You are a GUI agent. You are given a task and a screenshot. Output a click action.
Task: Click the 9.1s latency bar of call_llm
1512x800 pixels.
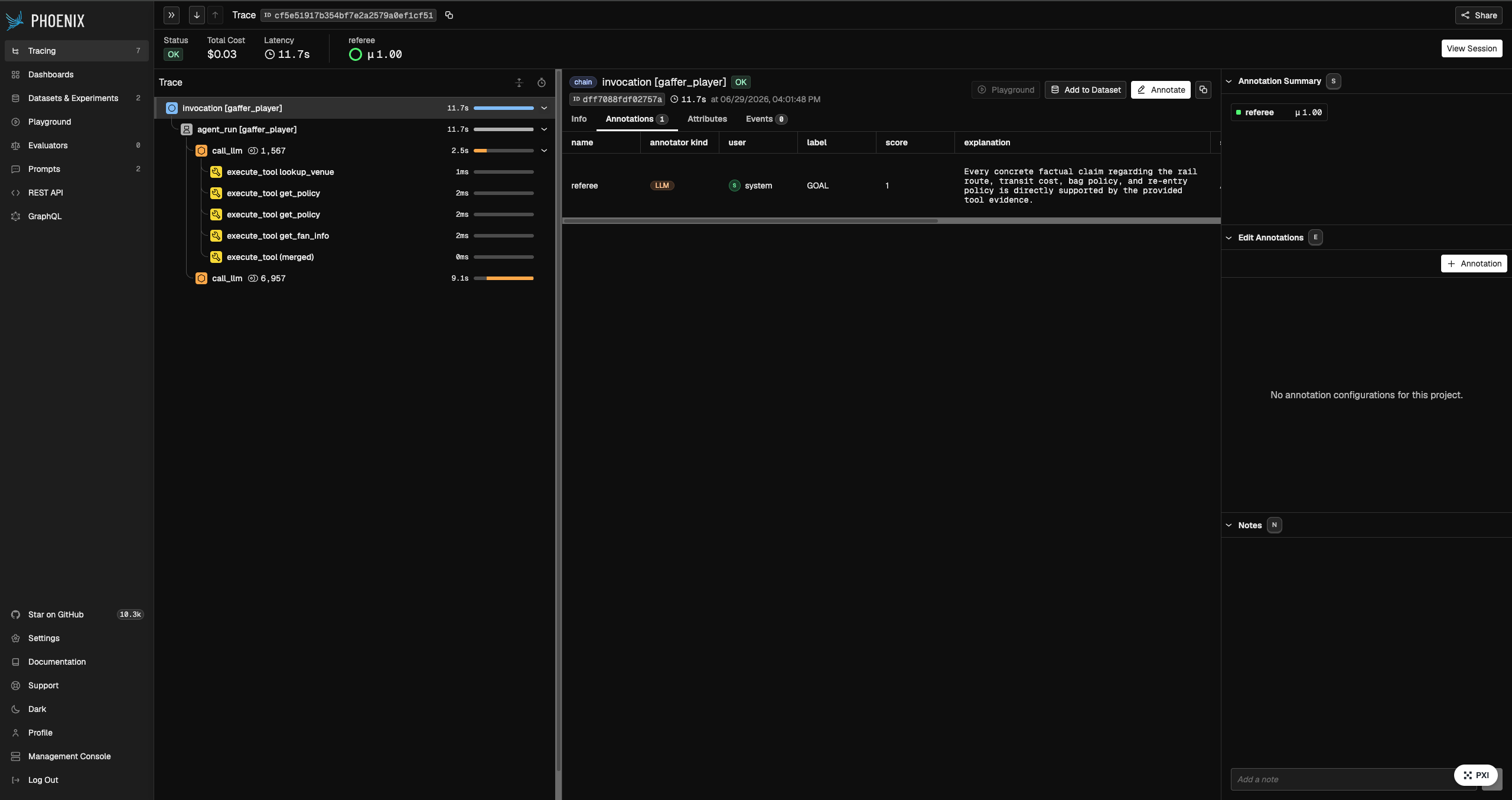click(503, 278)
